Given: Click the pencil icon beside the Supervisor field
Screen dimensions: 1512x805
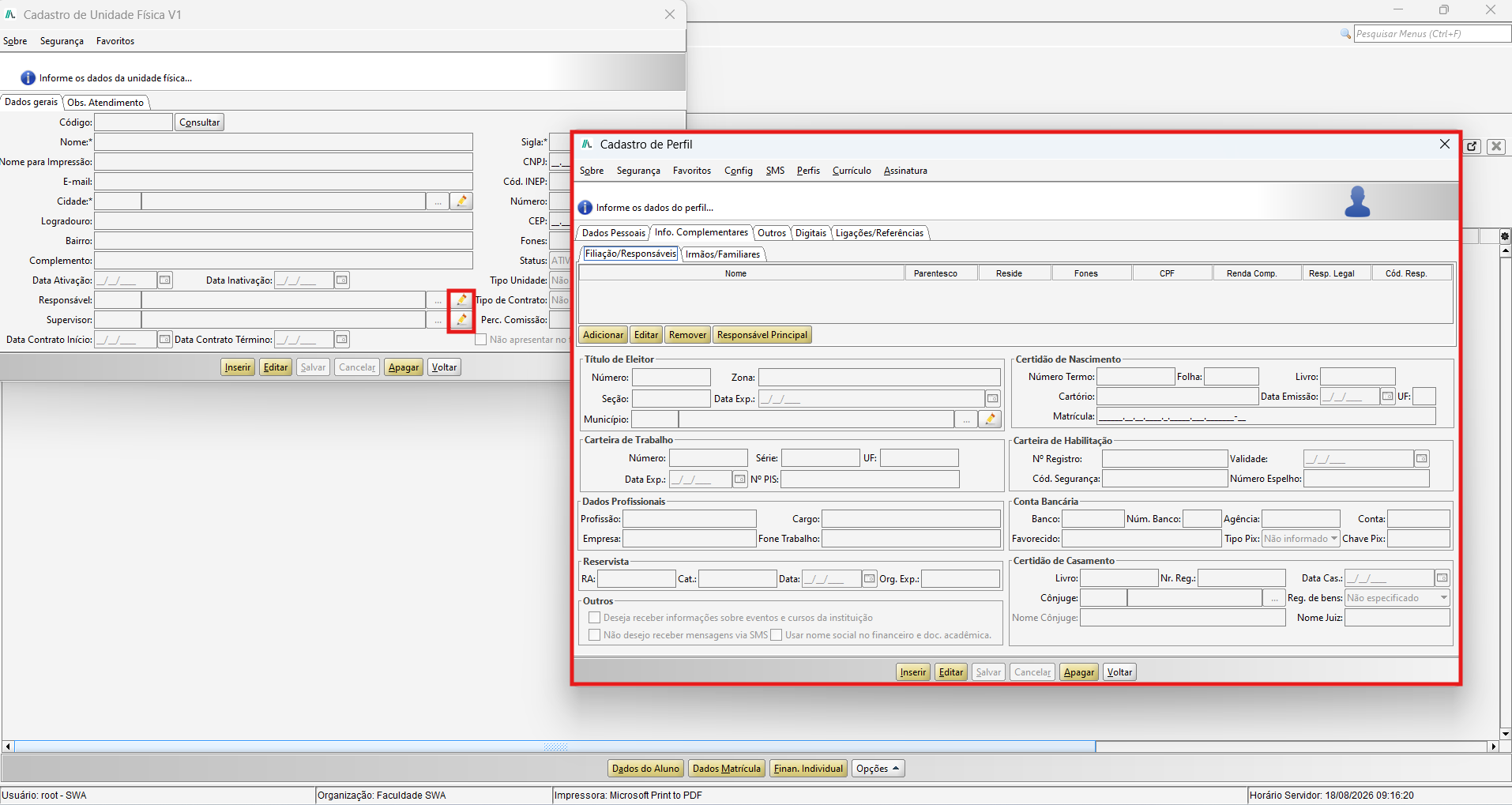Looking at the screenshot, I should [x=461, y=320].
